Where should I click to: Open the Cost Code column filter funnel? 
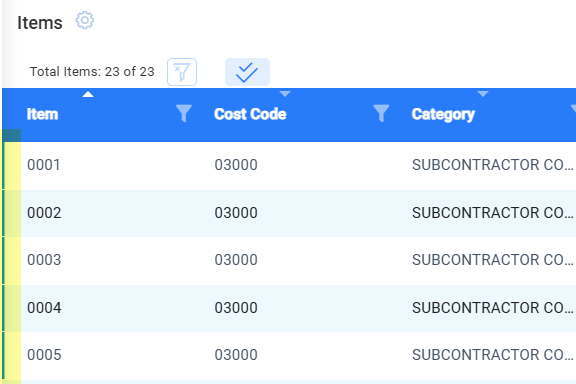(x=381, y=113)
